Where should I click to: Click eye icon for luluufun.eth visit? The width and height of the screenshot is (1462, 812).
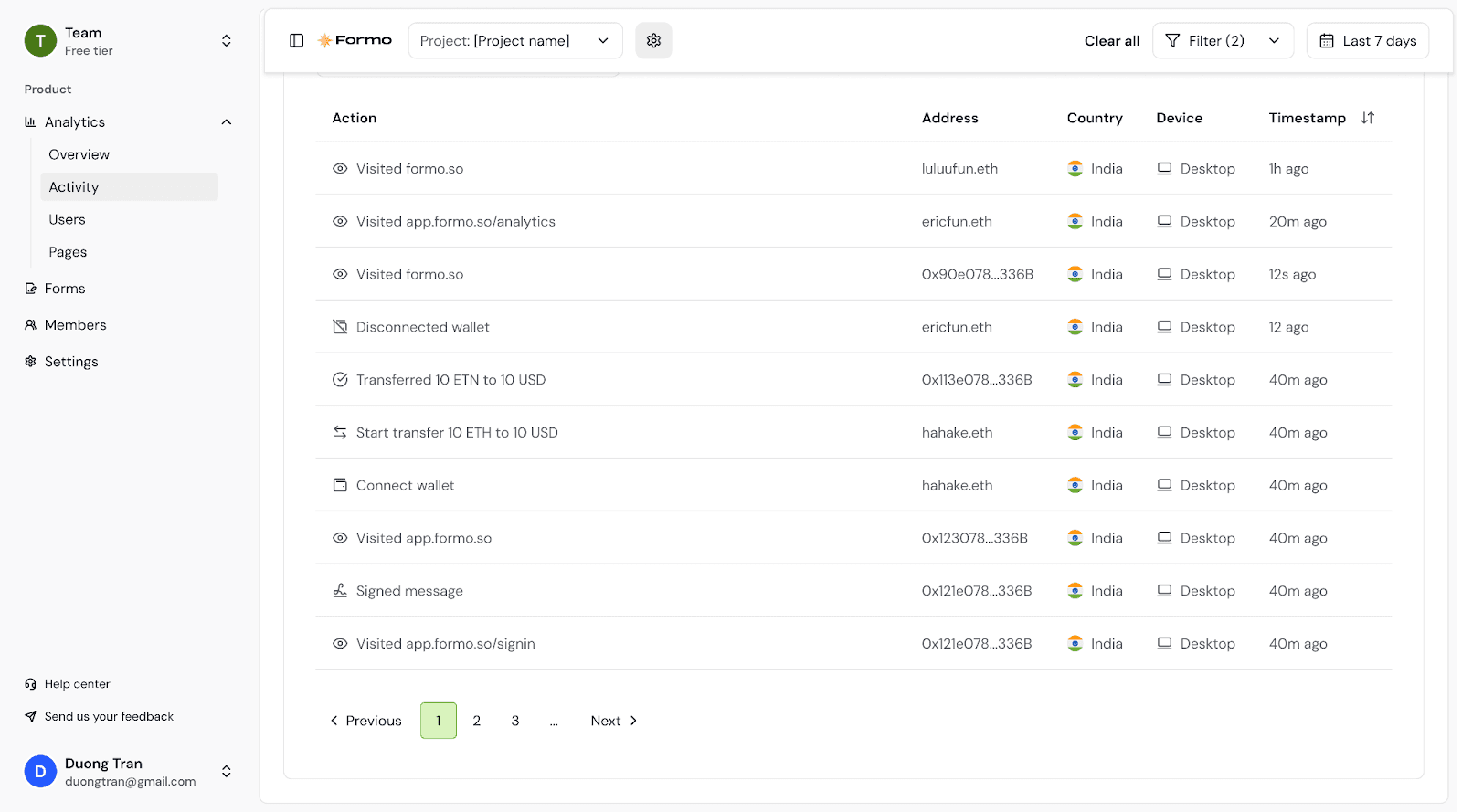pyautogui.click(x=340, y=168)
